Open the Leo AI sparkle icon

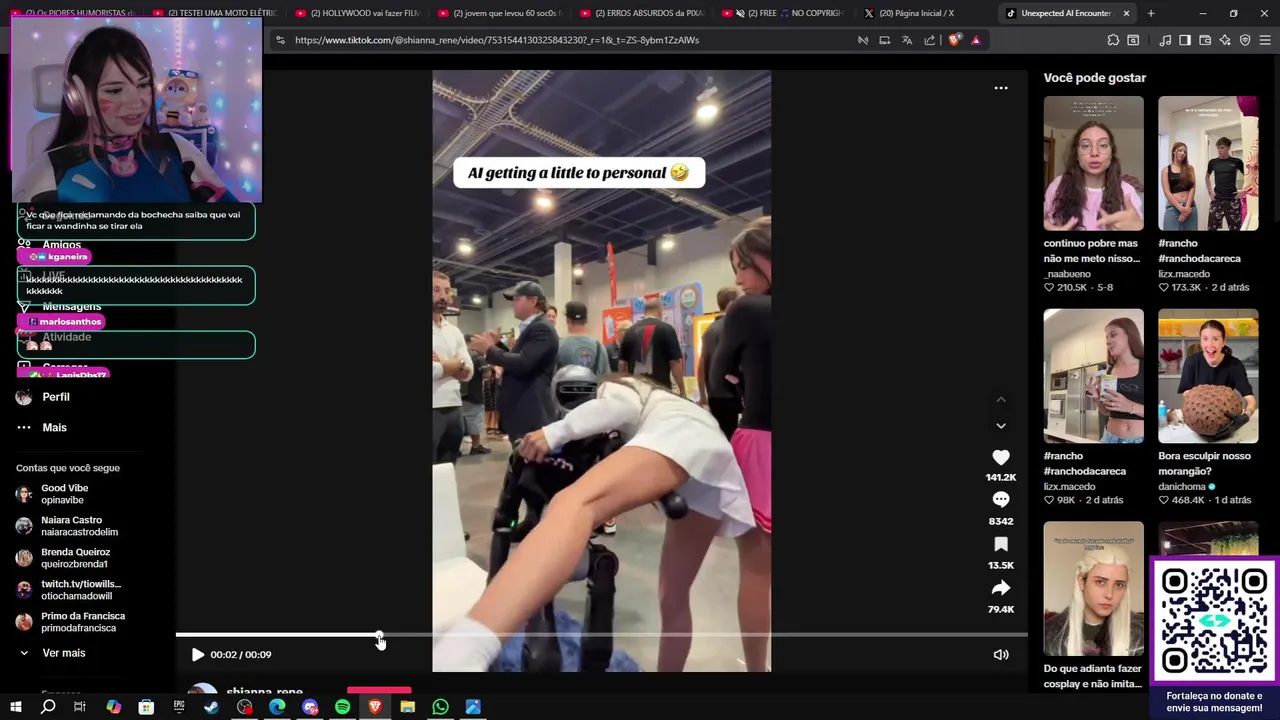coord(1225,40)
